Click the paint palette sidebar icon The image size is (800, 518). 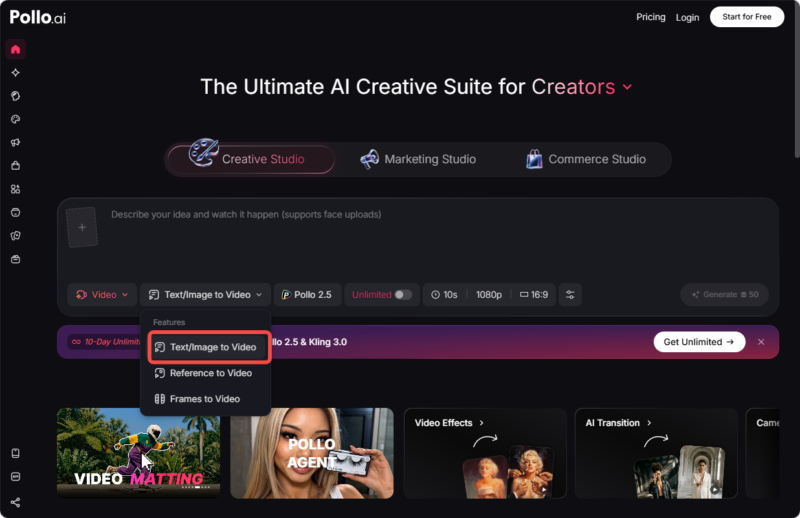click(15, 119)
